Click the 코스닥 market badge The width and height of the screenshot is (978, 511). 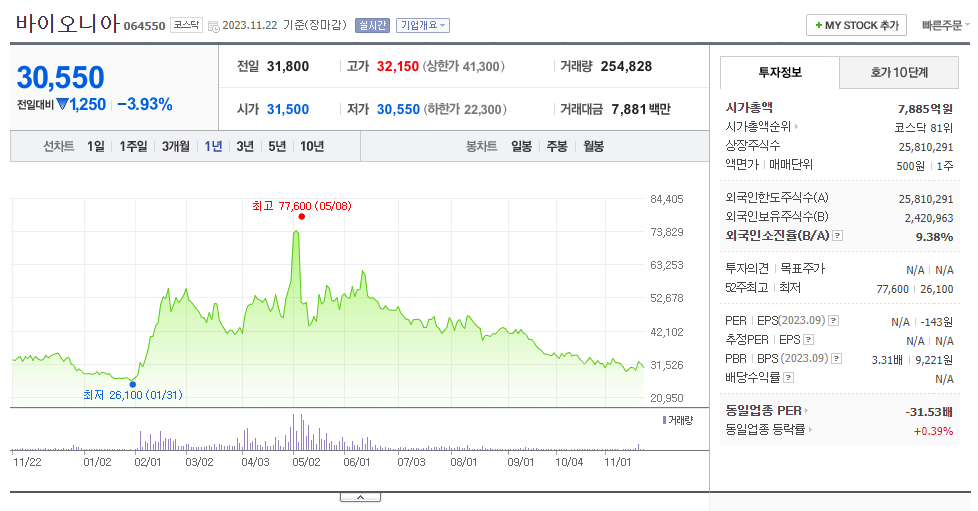tap(186, 25)
